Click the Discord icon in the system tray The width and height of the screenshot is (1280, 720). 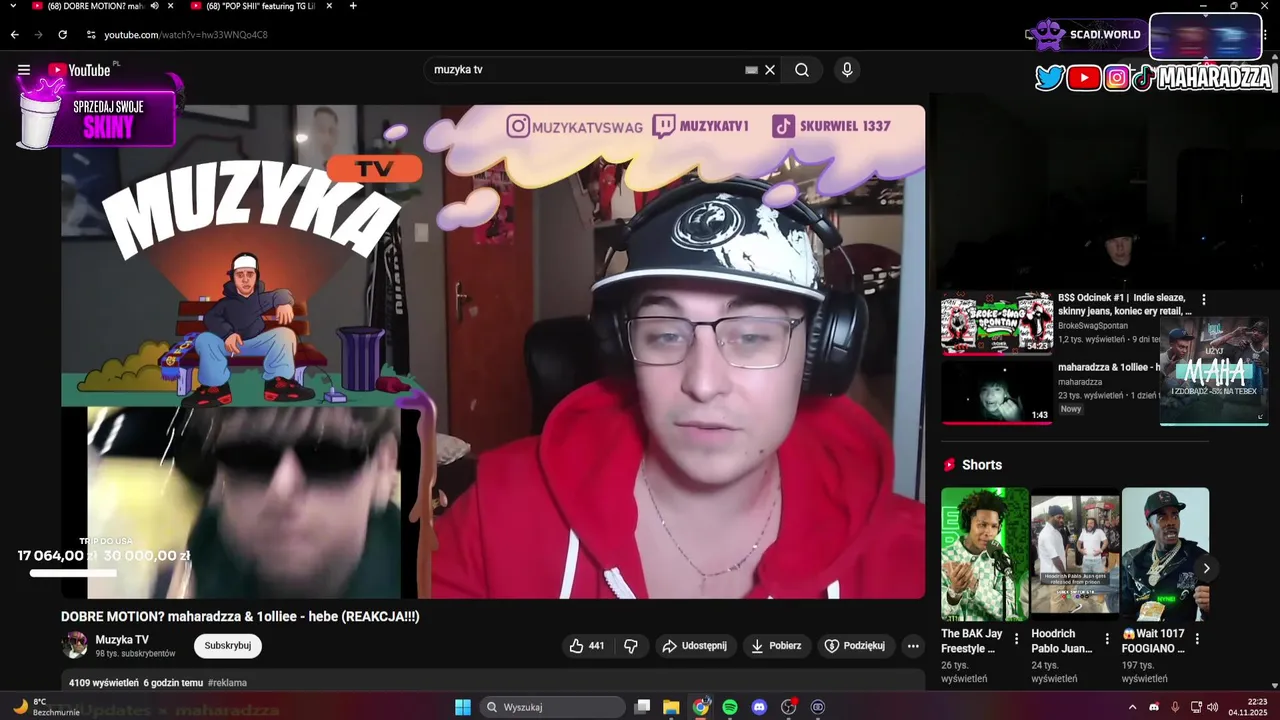[x=1154, y=707]
